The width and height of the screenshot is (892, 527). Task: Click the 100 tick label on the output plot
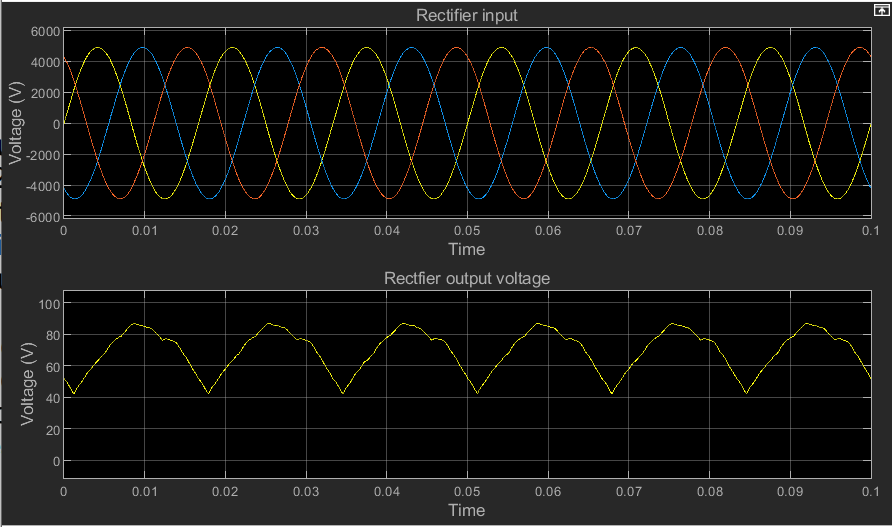[49, 304]
